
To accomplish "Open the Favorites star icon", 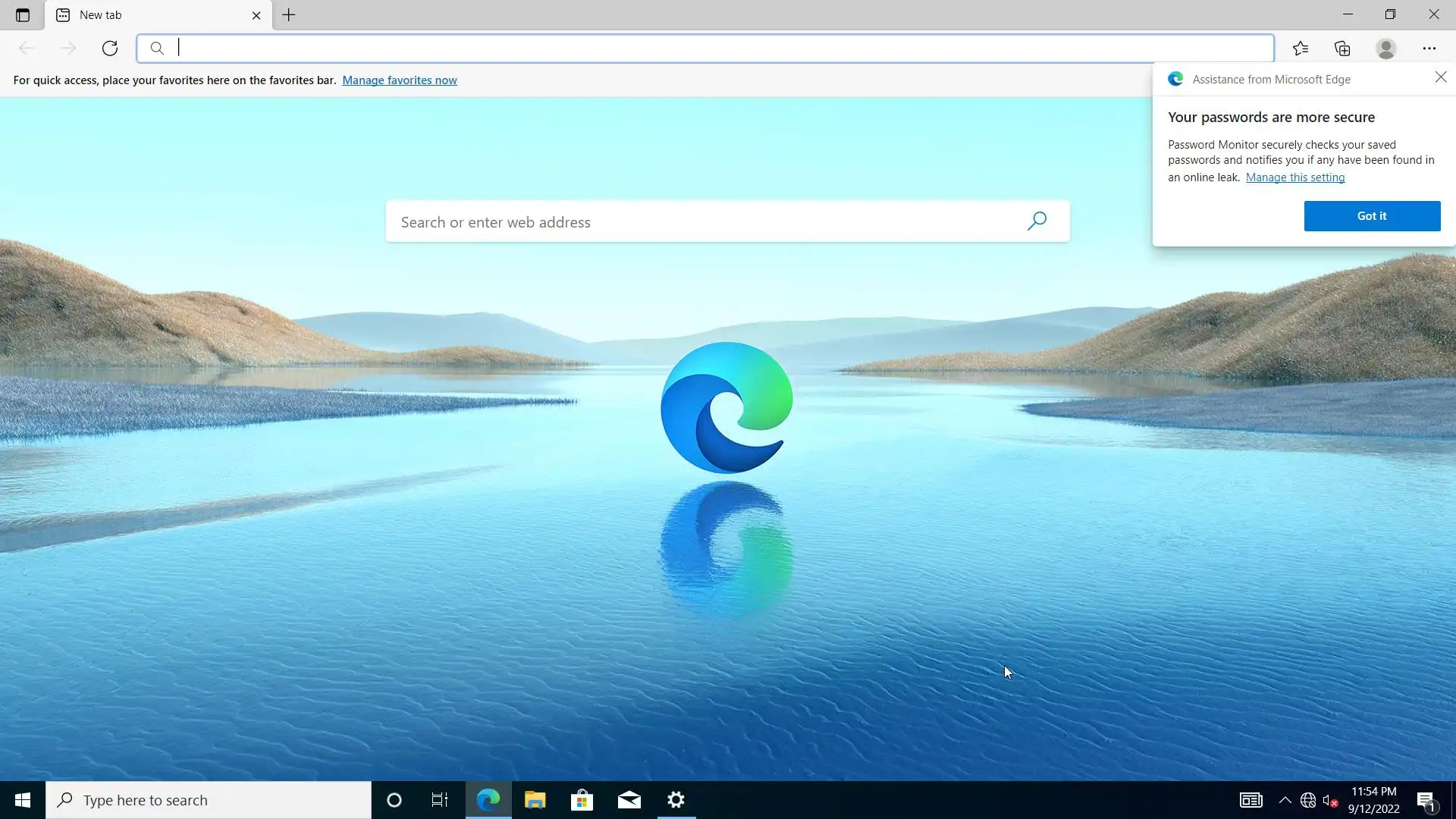I will click(x=1301, y=49).
